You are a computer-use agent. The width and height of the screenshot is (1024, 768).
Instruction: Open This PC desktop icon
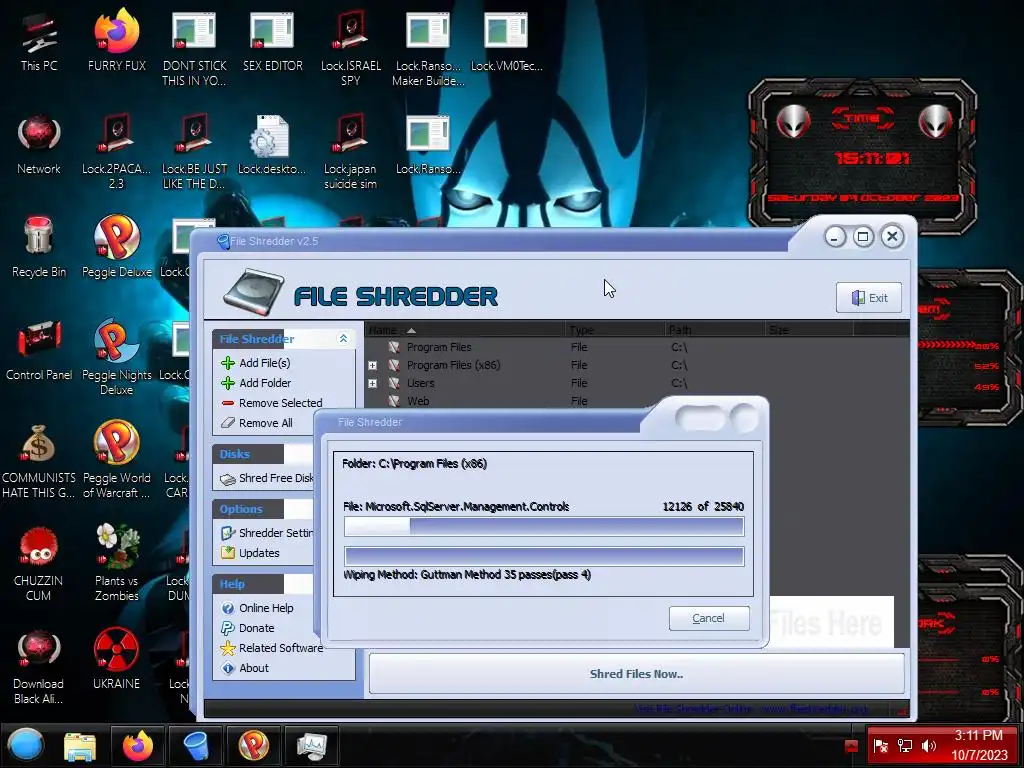39,41
